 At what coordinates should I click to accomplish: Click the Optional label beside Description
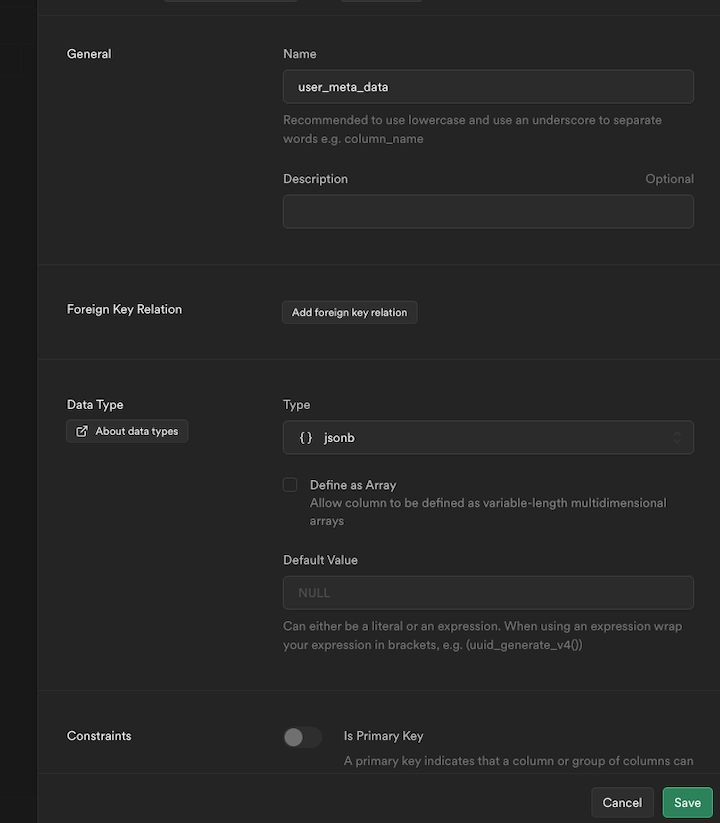tap(669, 179)
